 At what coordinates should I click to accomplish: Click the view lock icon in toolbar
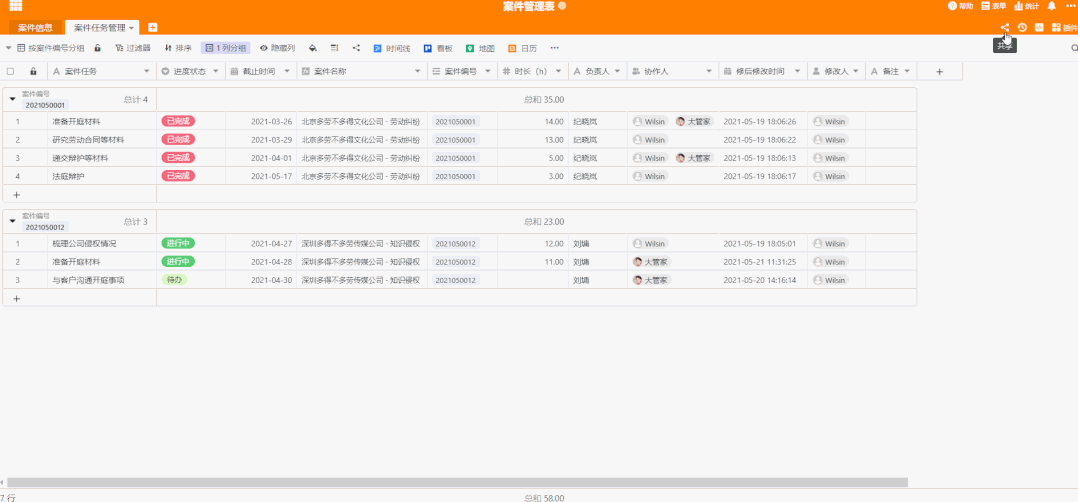coord(97,48)
